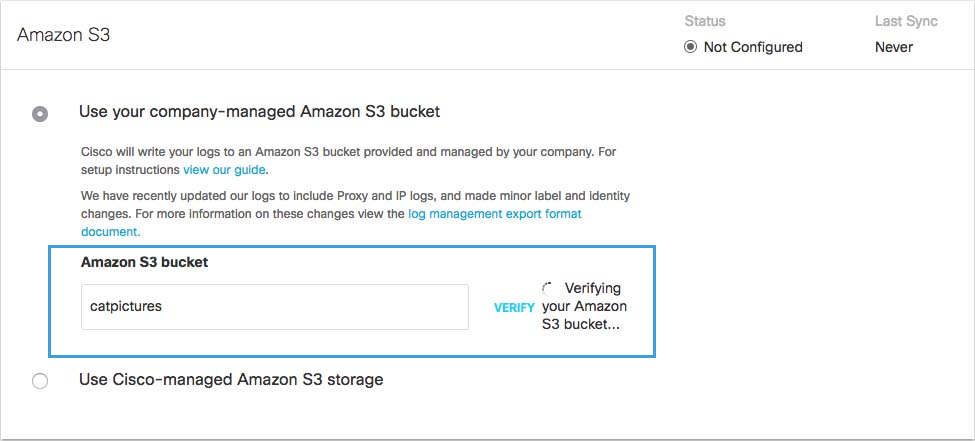
Task: Select Cisco-managed Amazon S3 storage radio button
Action: tap(40, 381)
